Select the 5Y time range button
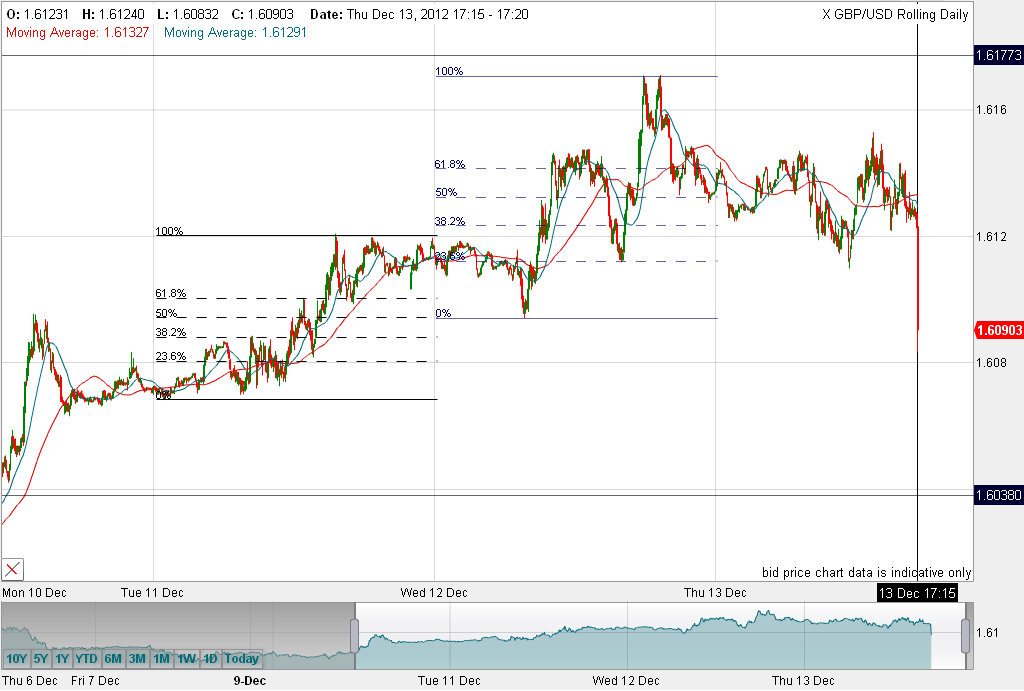This screenshot has width=1024, height=691. click(x=40, y=658)
